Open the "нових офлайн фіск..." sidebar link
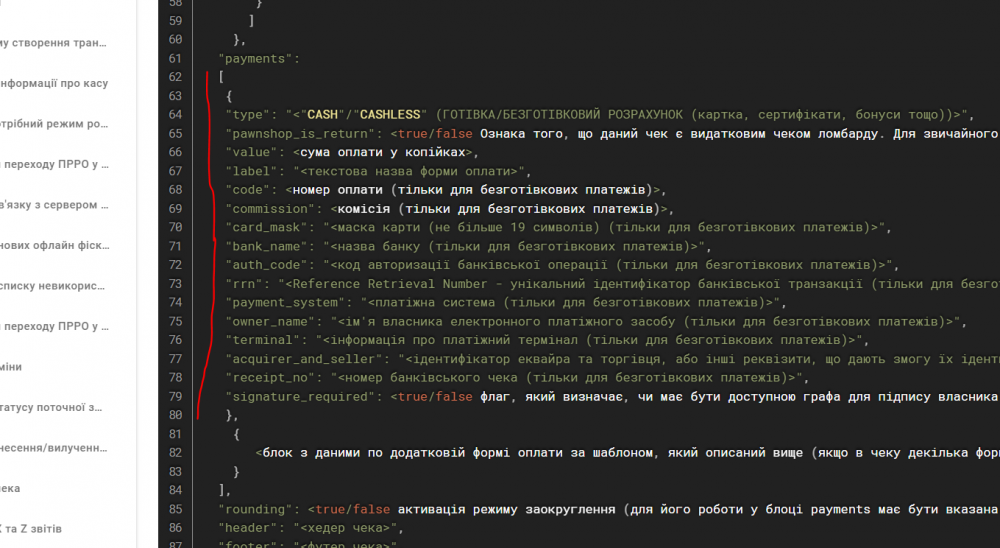Image resolution: width=1000 pixels, height=548 pixels. (x=54, y=245)
